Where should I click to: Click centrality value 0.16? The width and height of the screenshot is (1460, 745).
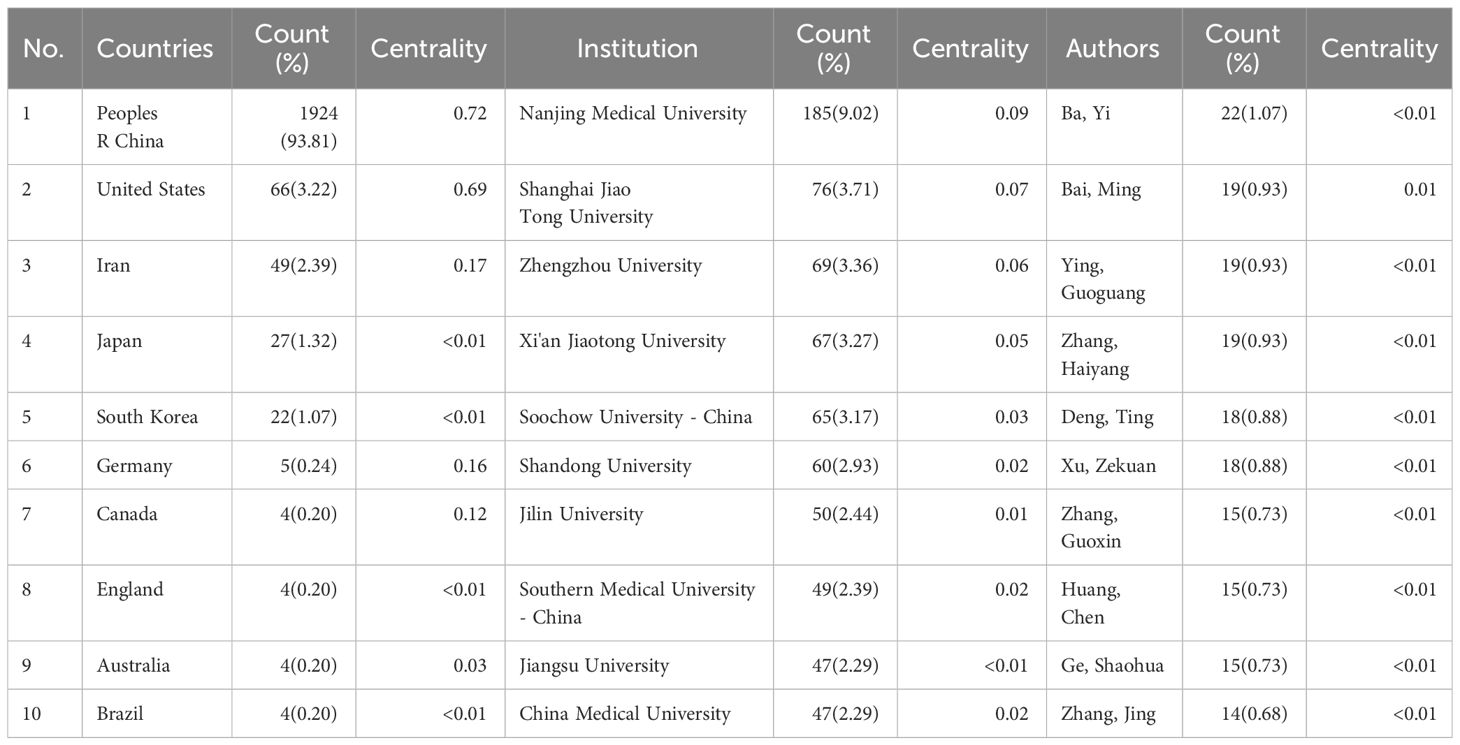click(470, 465)
